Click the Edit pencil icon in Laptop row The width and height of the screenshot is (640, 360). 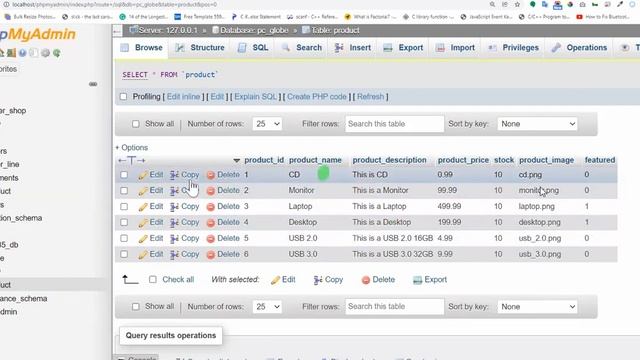tap(143, 207)
